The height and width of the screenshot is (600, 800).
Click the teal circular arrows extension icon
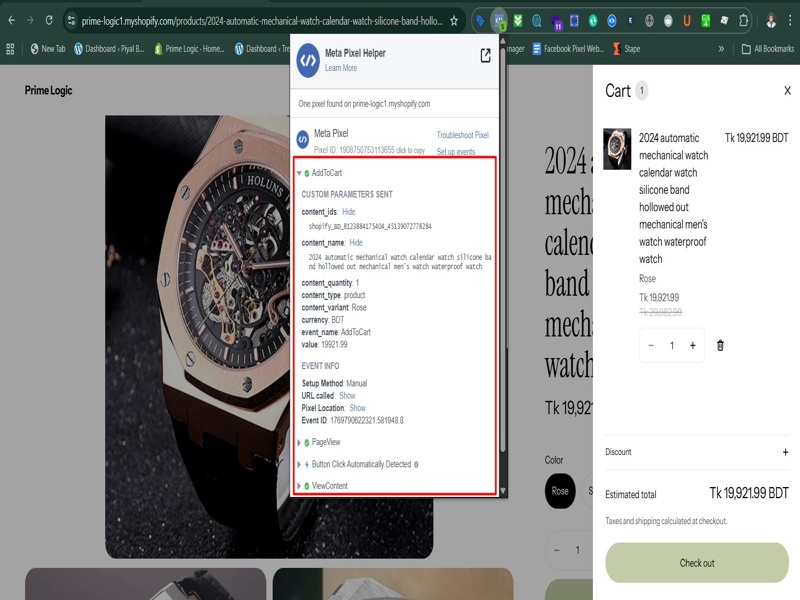pos(593,21)
